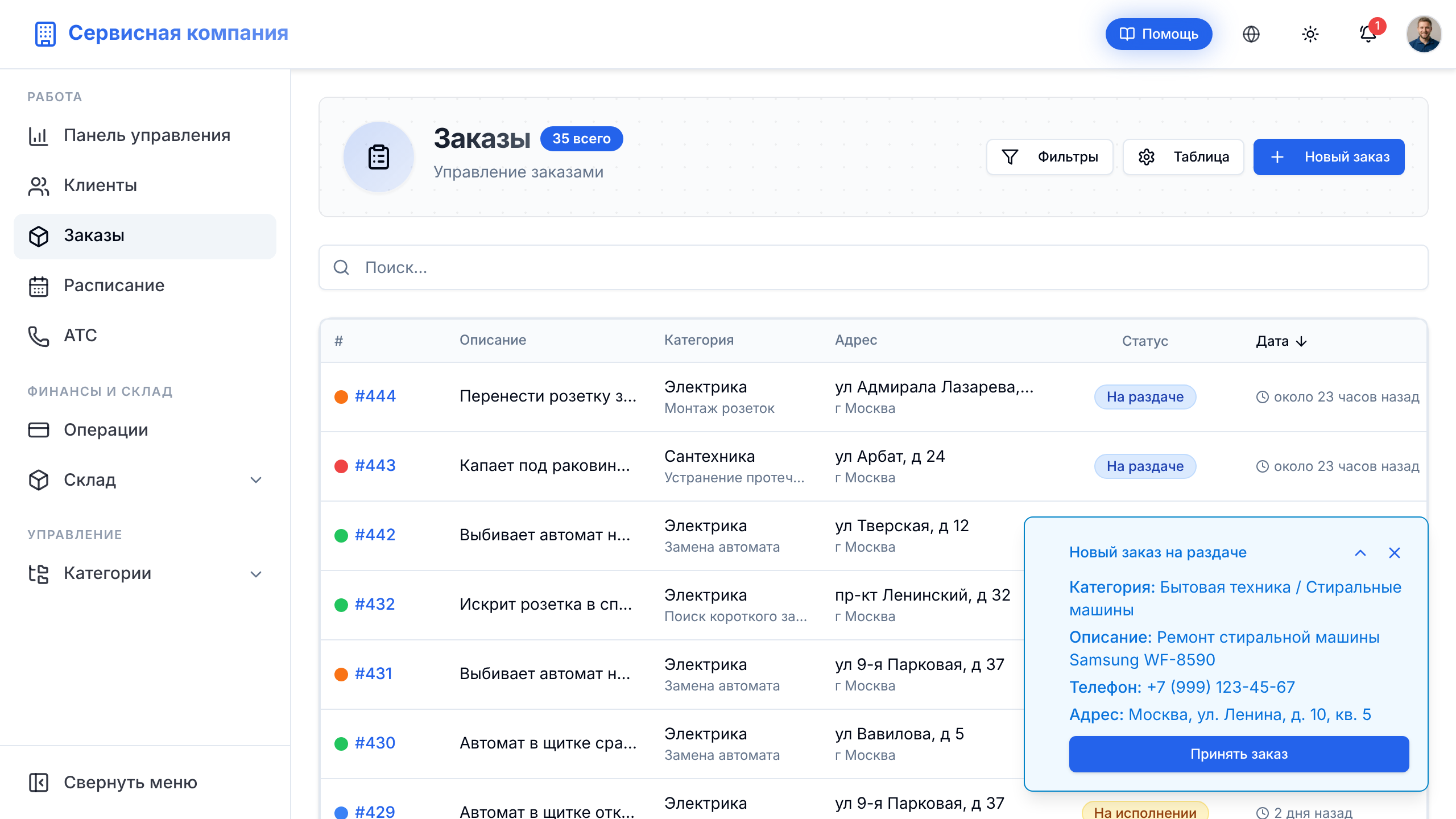1456x819 pixels.
Task: Open order #432 link
Action: click(x=375, y=605)
